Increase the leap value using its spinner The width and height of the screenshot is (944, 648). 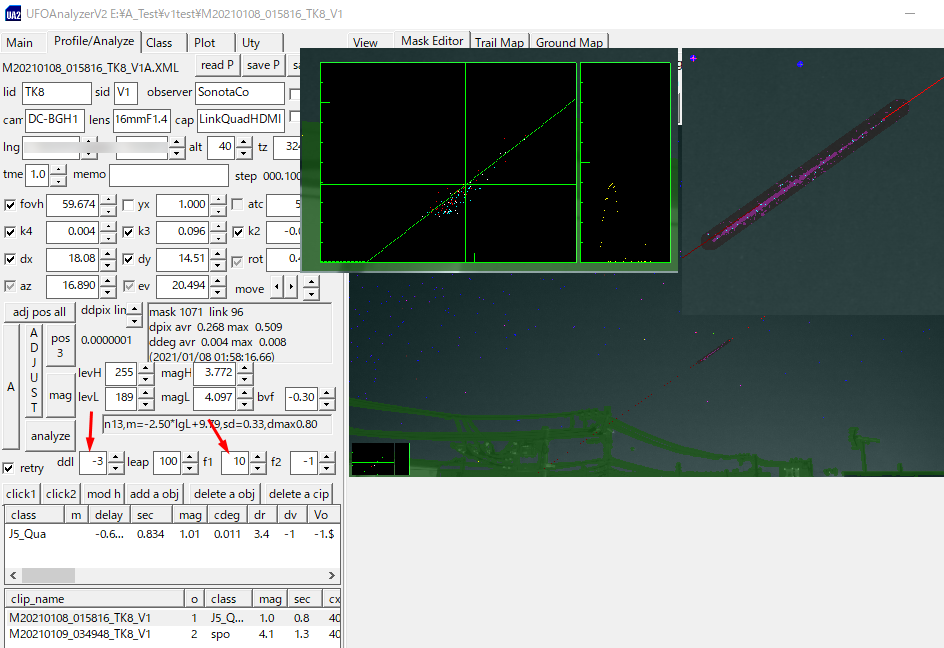coord(189,458)
